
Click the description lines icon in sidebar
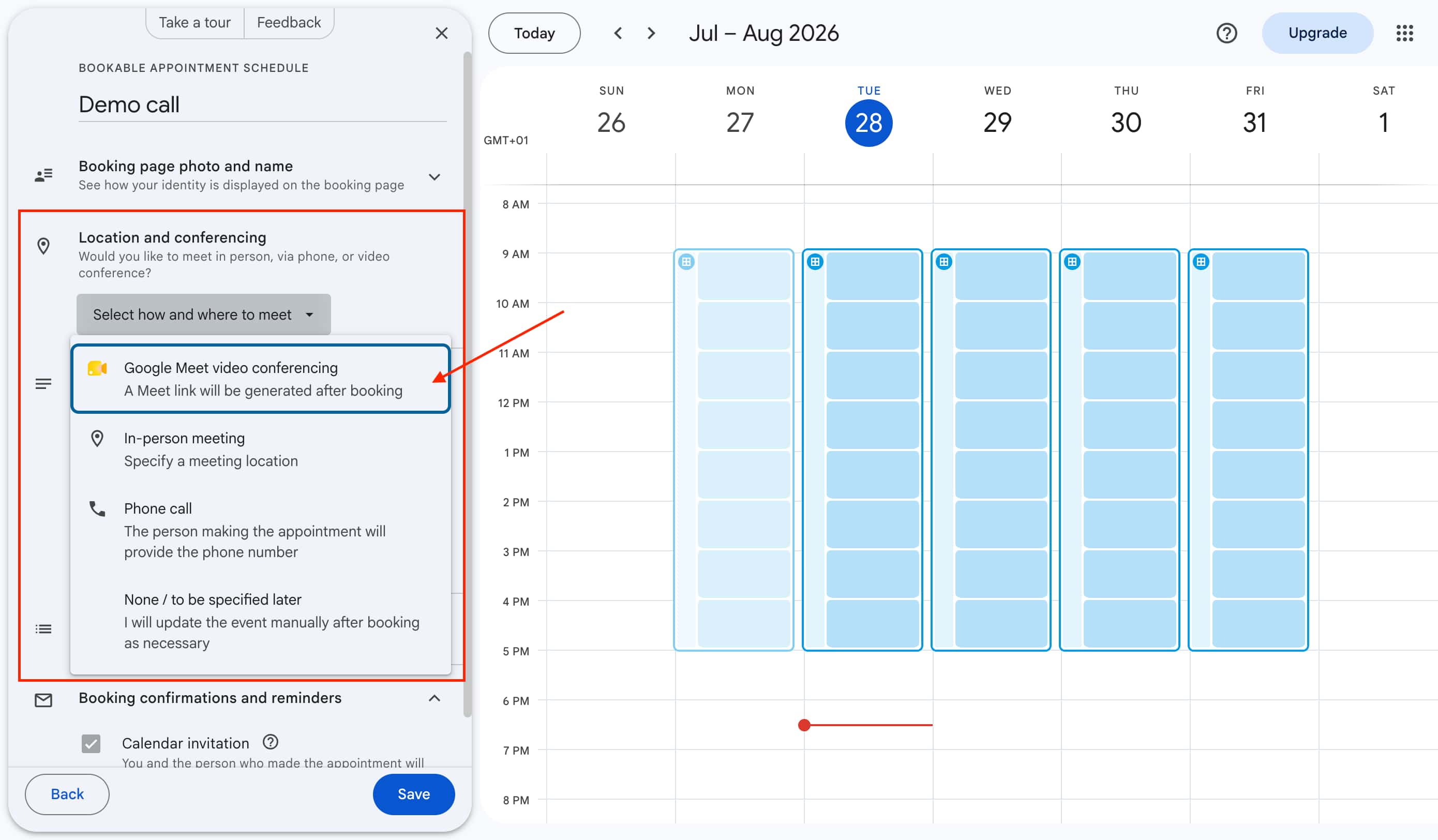pyautogui.click(x=43, y=384)
